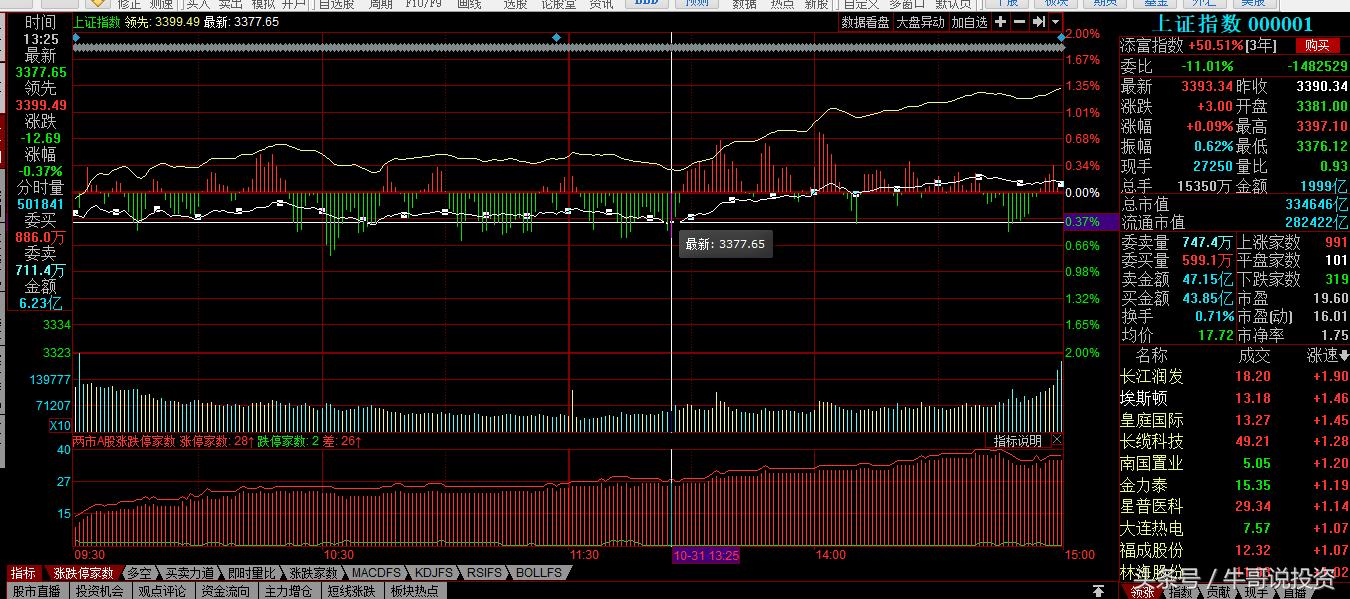Open the 资金流向 bottom tab

(x=226, y=591)
